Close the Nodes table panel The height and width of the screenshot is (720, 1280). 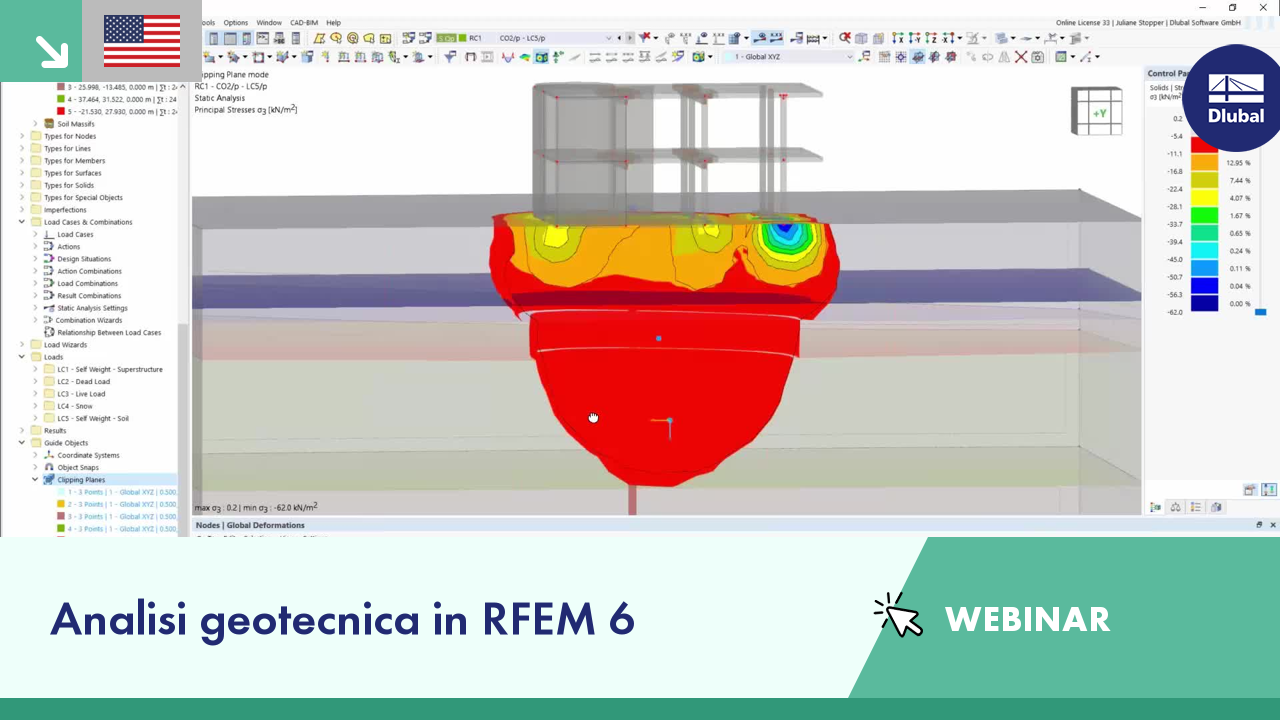pyautogui.click(x=1273, y=525)
